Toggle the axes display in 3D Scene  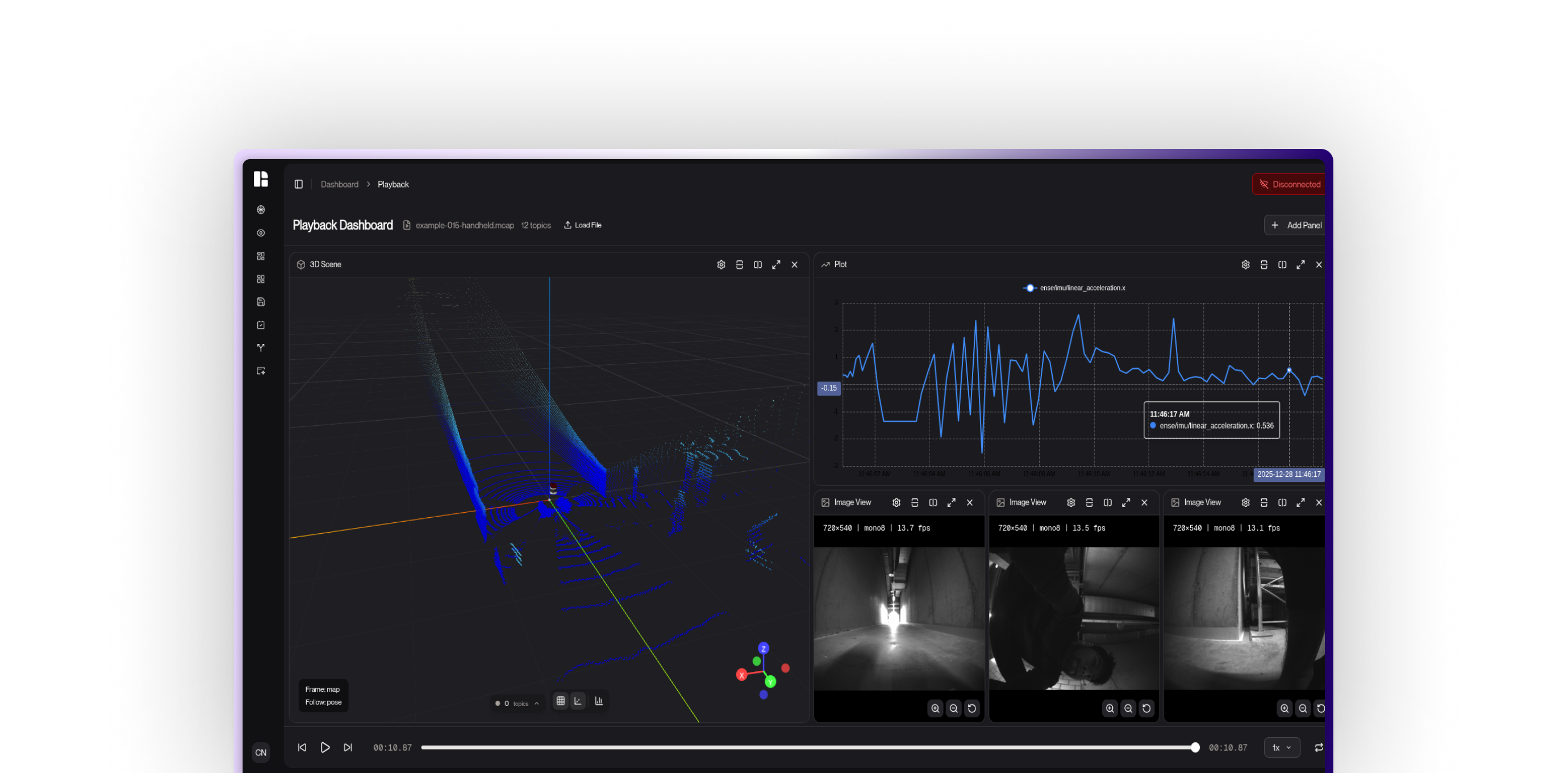pyautogui.click(x=578, y=701)
